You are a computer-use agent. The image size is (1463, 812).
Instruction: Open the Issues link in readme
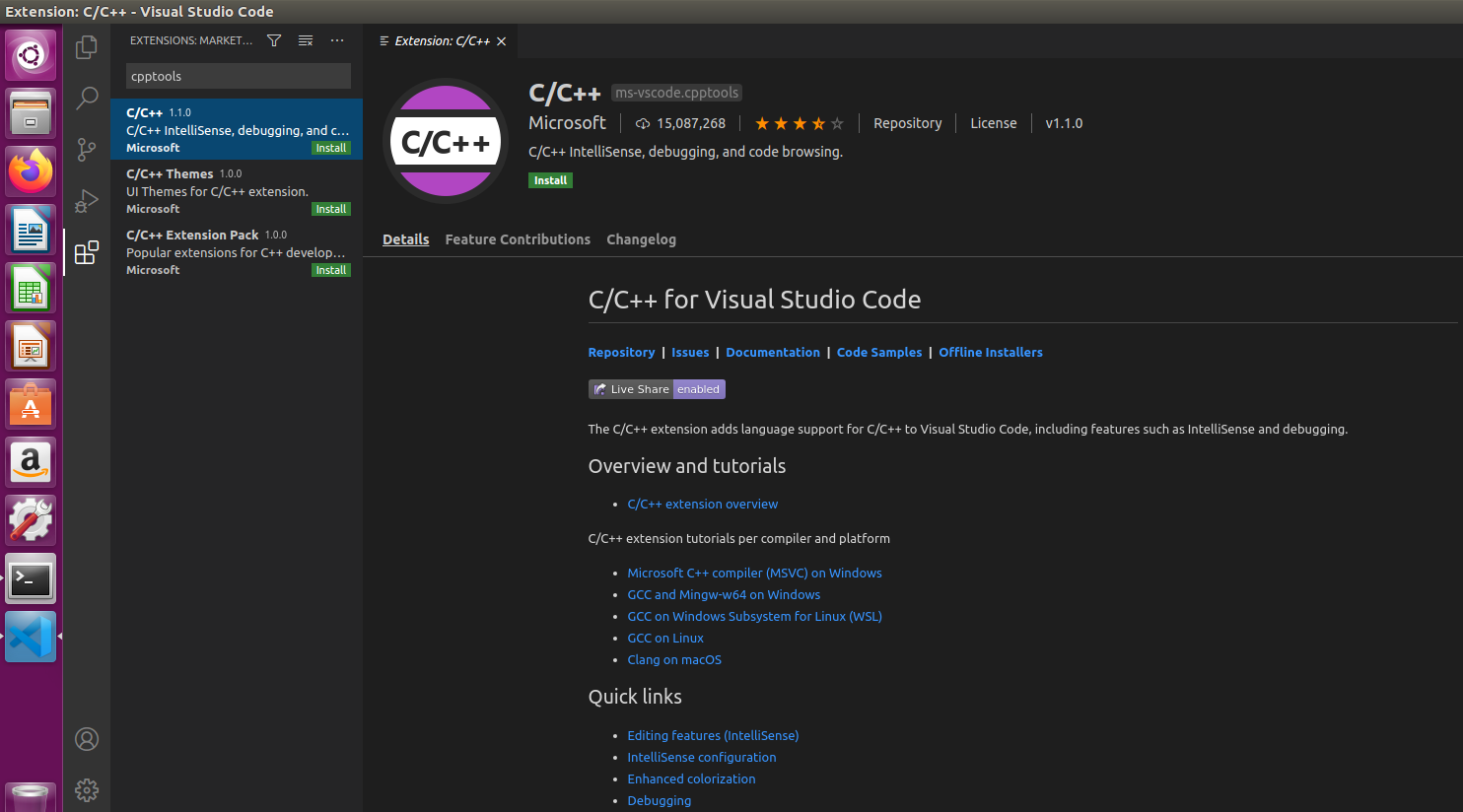tap(690, 352)
